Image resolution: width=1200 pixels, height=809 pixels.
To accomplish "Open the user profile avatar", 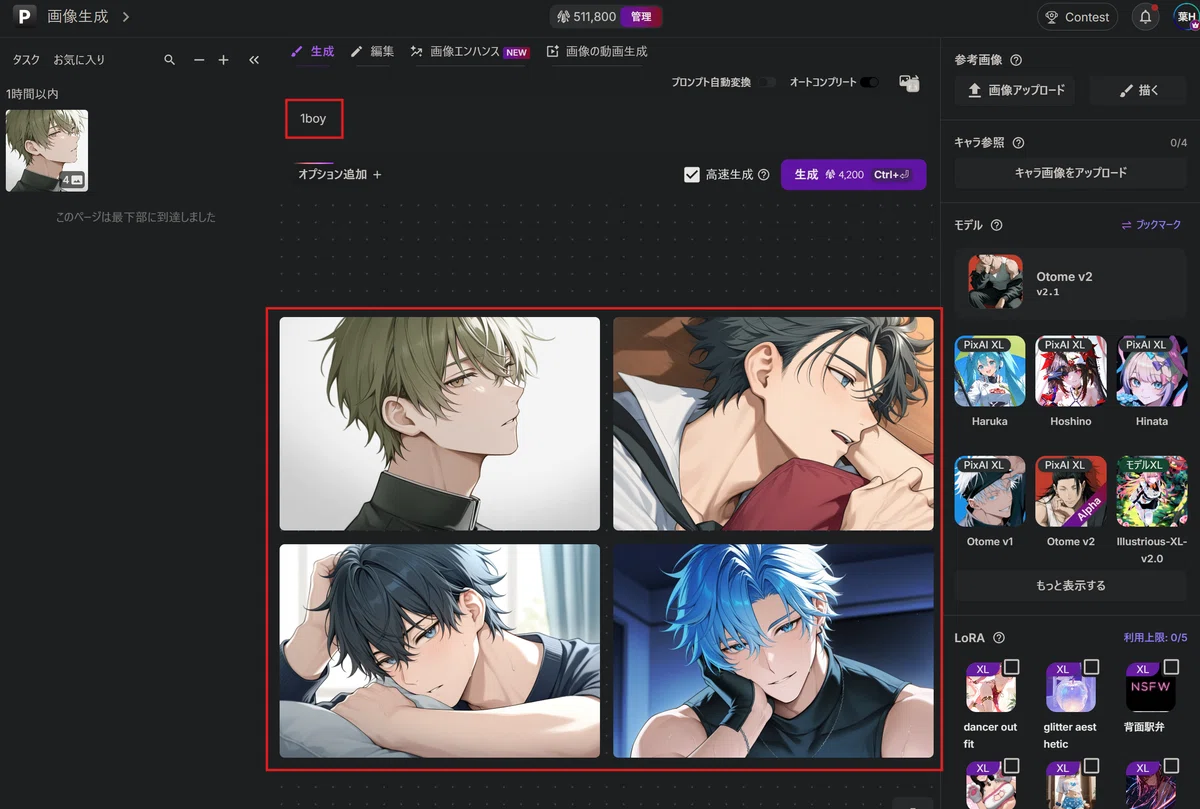I will point(1185,17).
